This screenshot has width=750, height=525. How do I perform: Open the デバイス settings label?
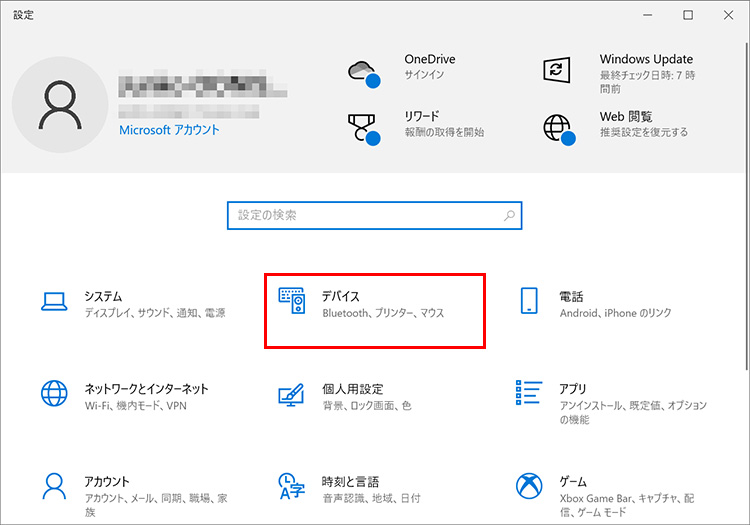(x=340, y=297)
